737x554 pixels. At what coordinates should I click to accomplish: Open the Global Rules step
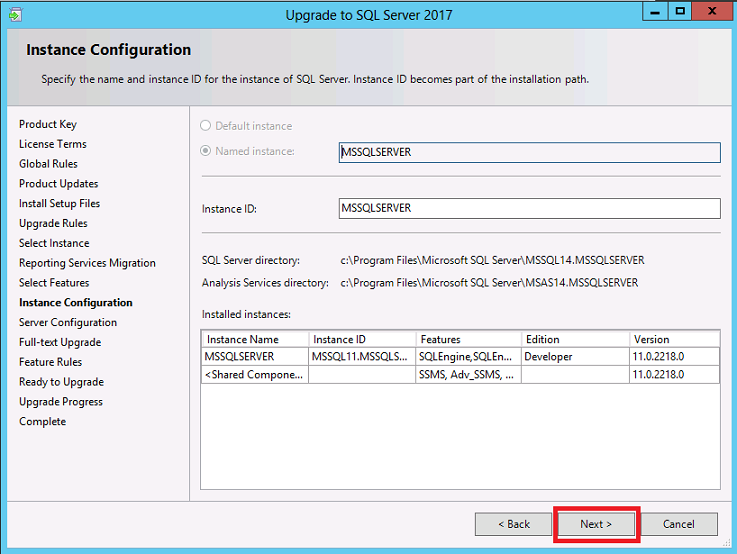[x=48, y=164]
